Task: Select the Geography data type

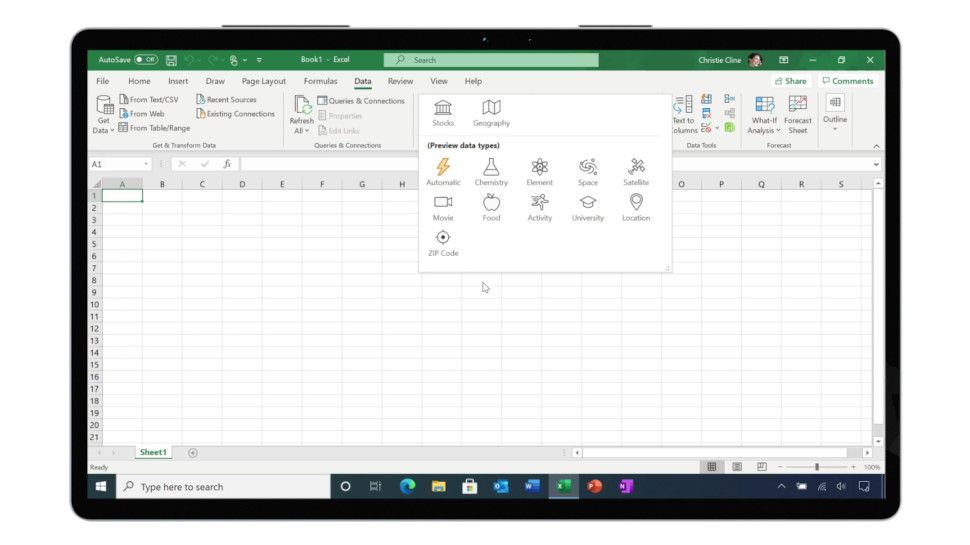Action: click(491, 113)
